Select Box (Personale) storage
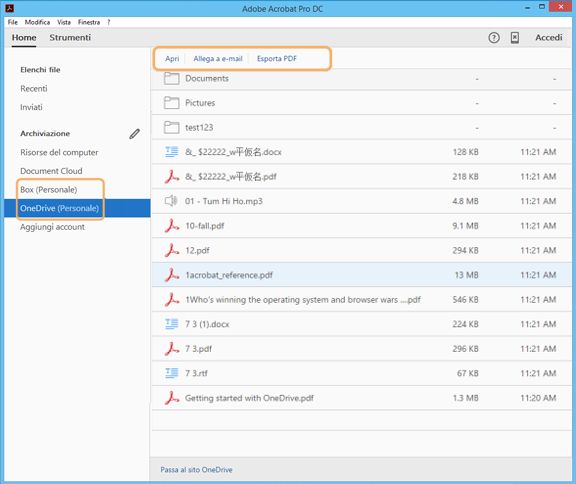 click(x=48, y=190)
